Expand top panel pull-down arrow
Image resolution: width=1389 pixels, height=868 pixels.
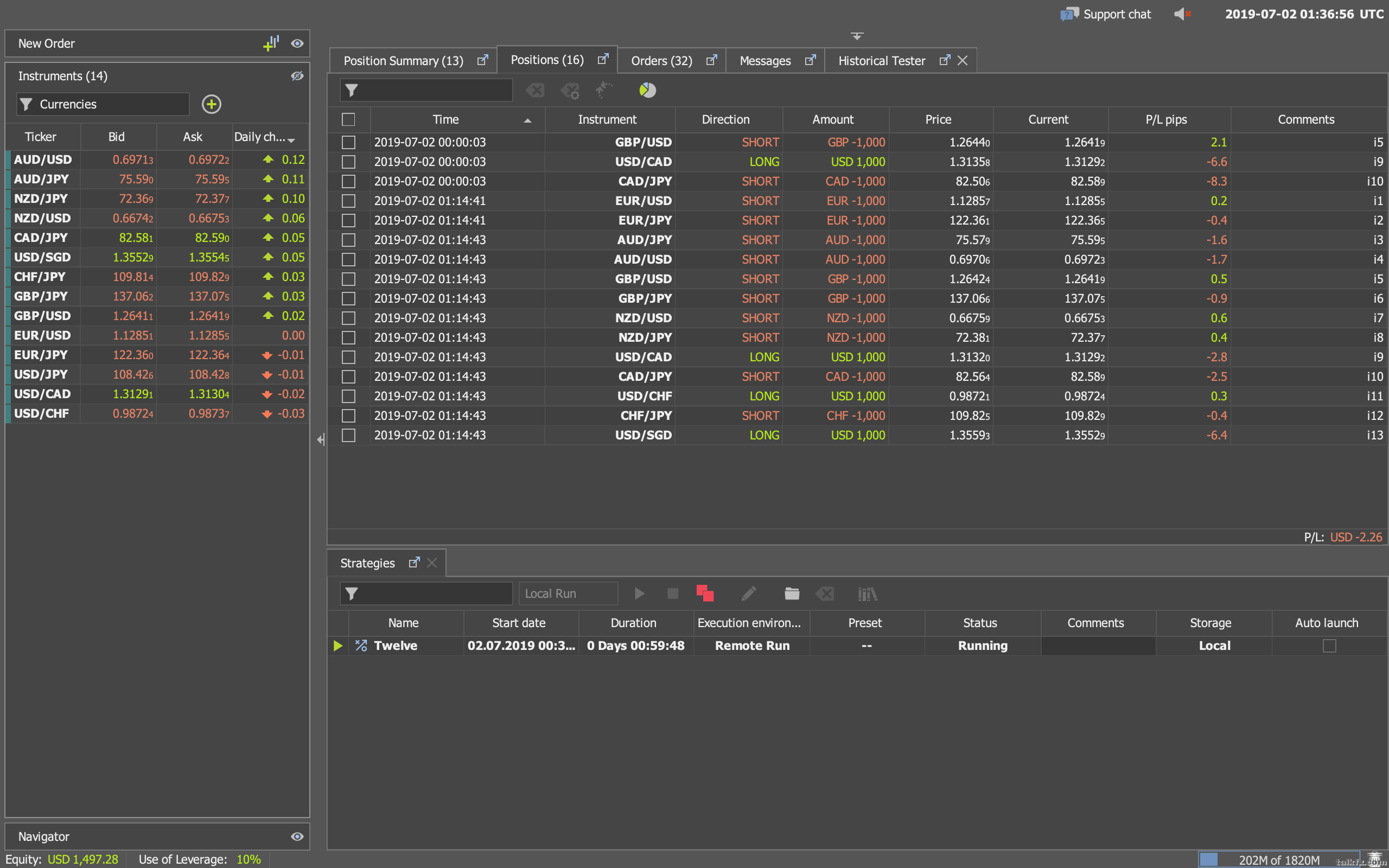(x=857, y=36)
